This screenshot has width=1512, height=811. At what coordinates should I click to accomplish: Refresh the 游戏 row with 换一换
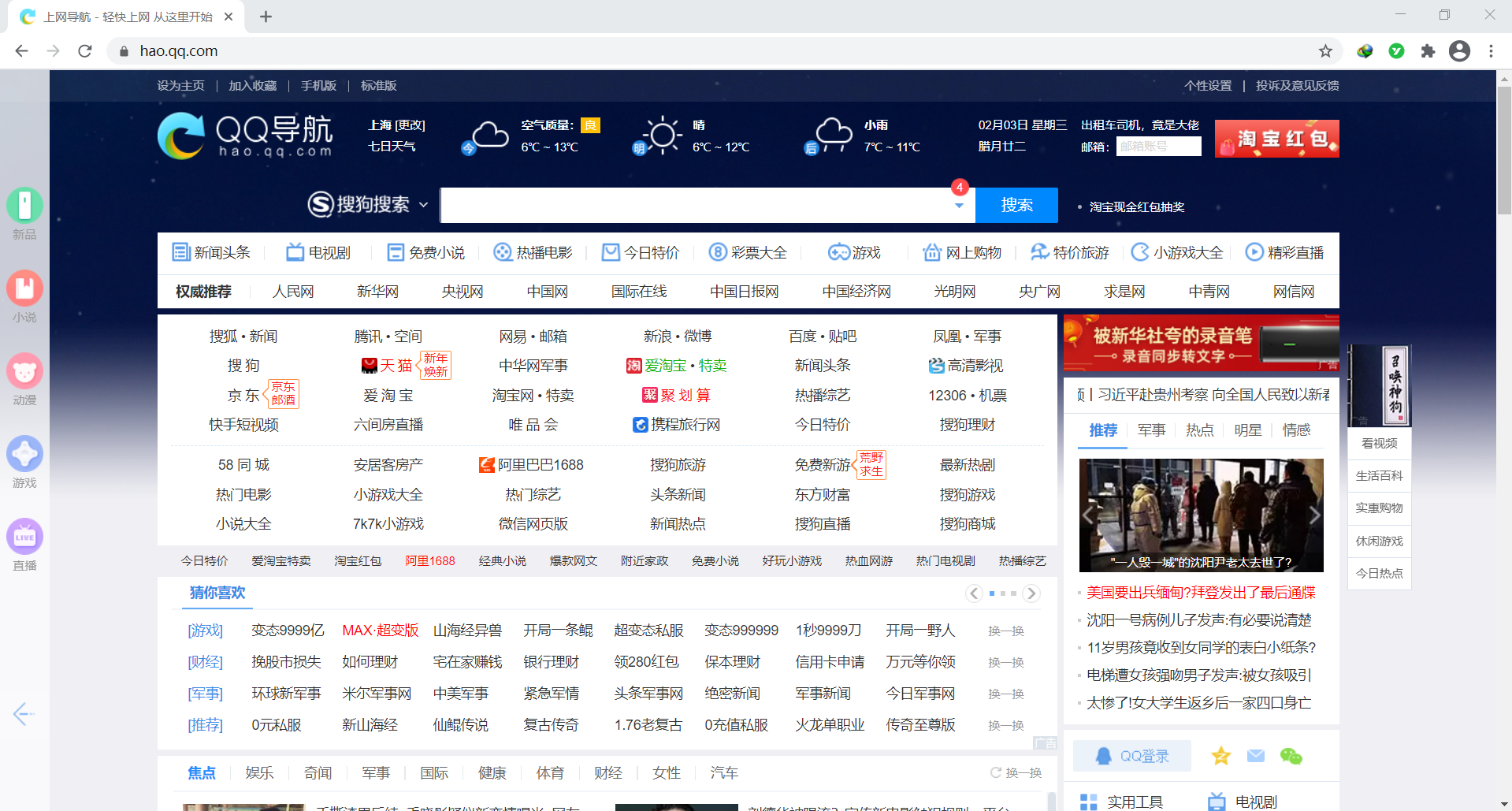point(1006,631)
